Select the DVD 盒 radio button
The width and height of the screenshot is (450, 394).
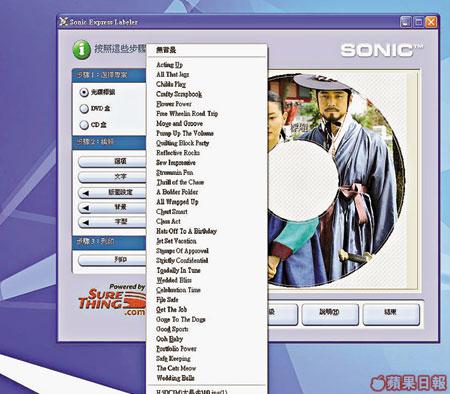[84, 108]
